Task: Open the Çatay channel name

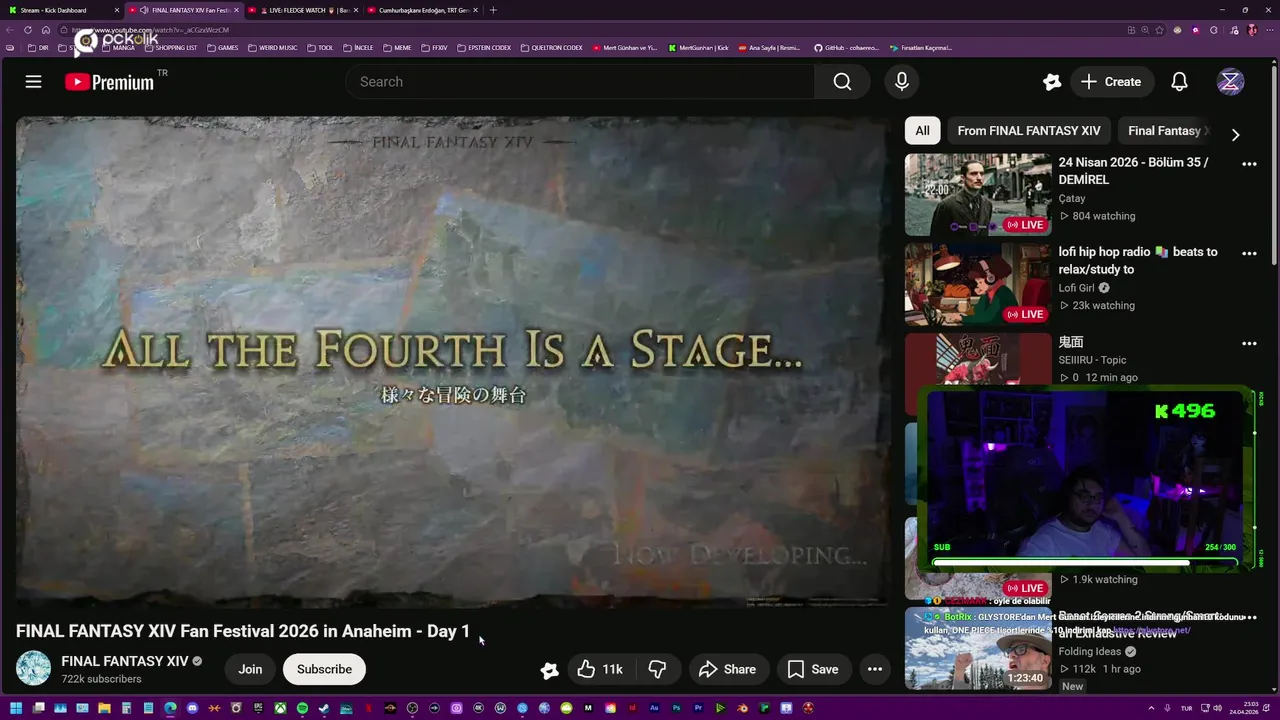Action: tap(1072, 199)
